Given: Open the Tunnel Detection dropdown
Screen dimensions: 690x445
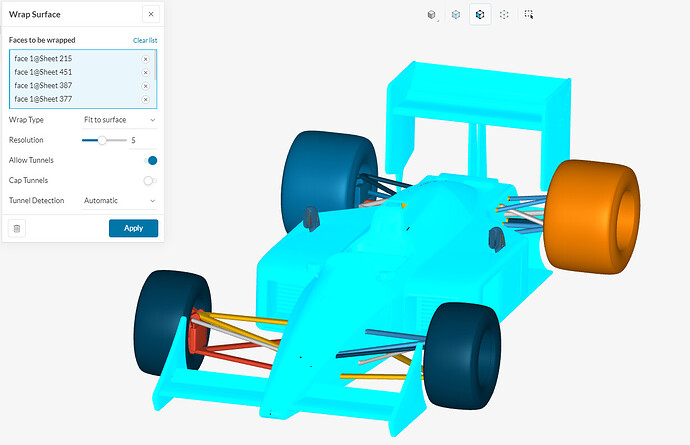Looking at the screenshot, I should 119,201.
